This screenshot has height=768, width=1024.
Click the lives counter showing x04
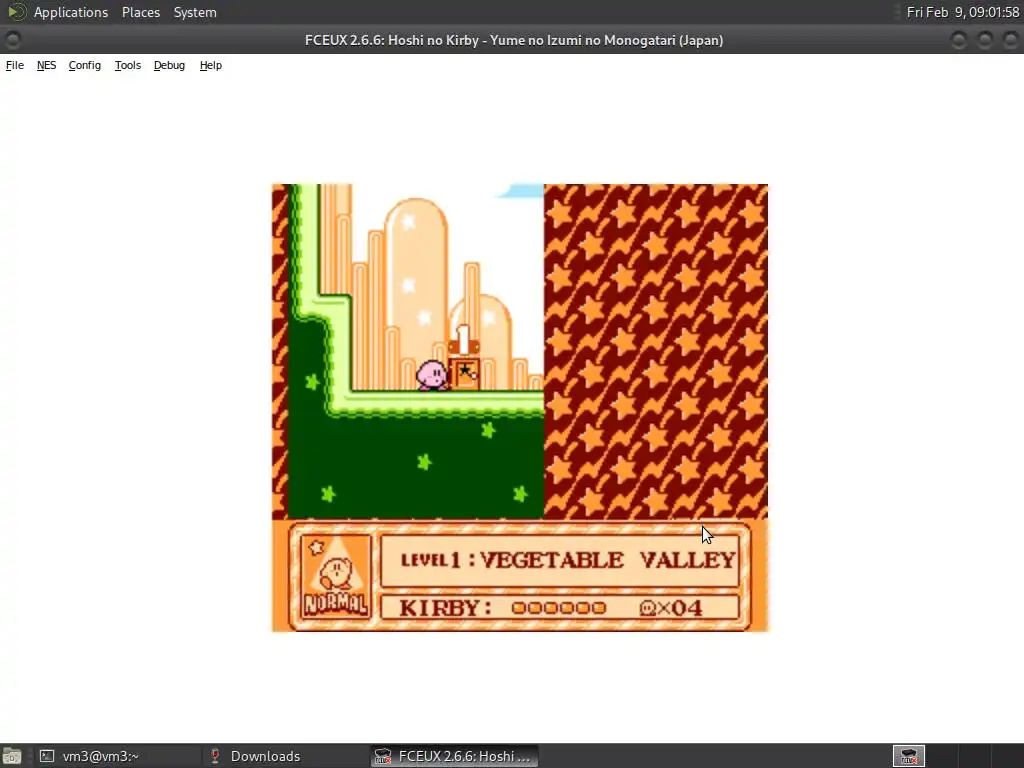pos(671,608)
